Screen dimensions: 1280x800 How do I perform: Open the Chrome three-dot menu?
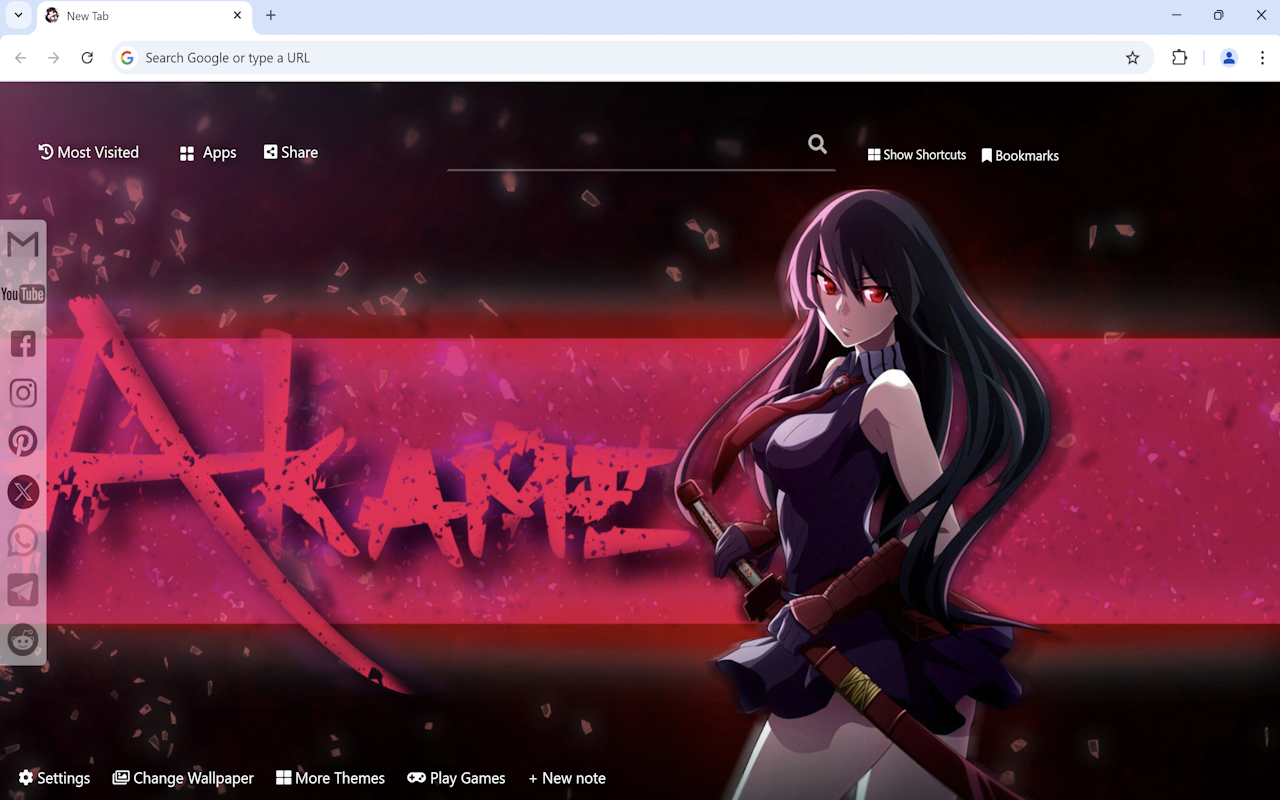(1262, 57)
